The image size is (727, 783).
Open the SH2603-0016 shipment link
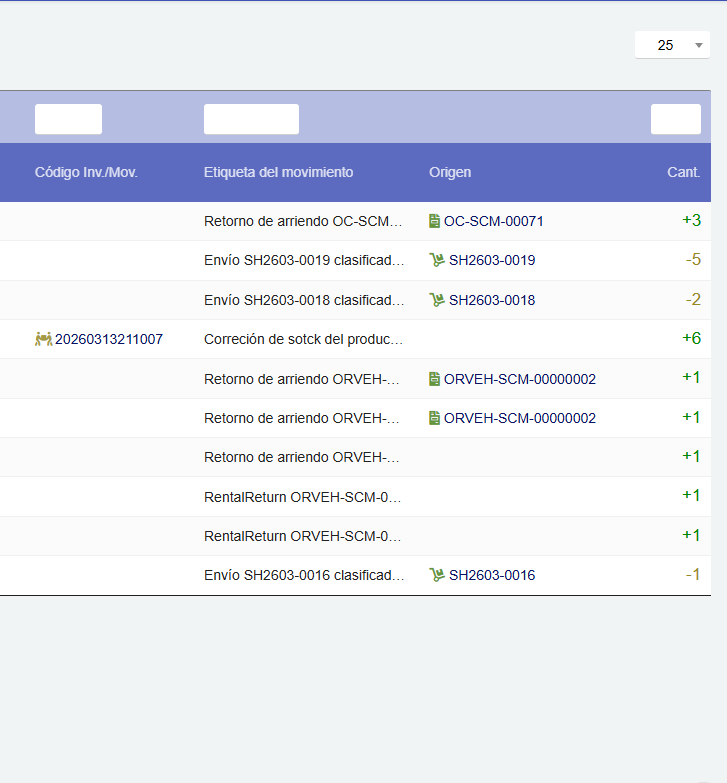coord(492,575)
